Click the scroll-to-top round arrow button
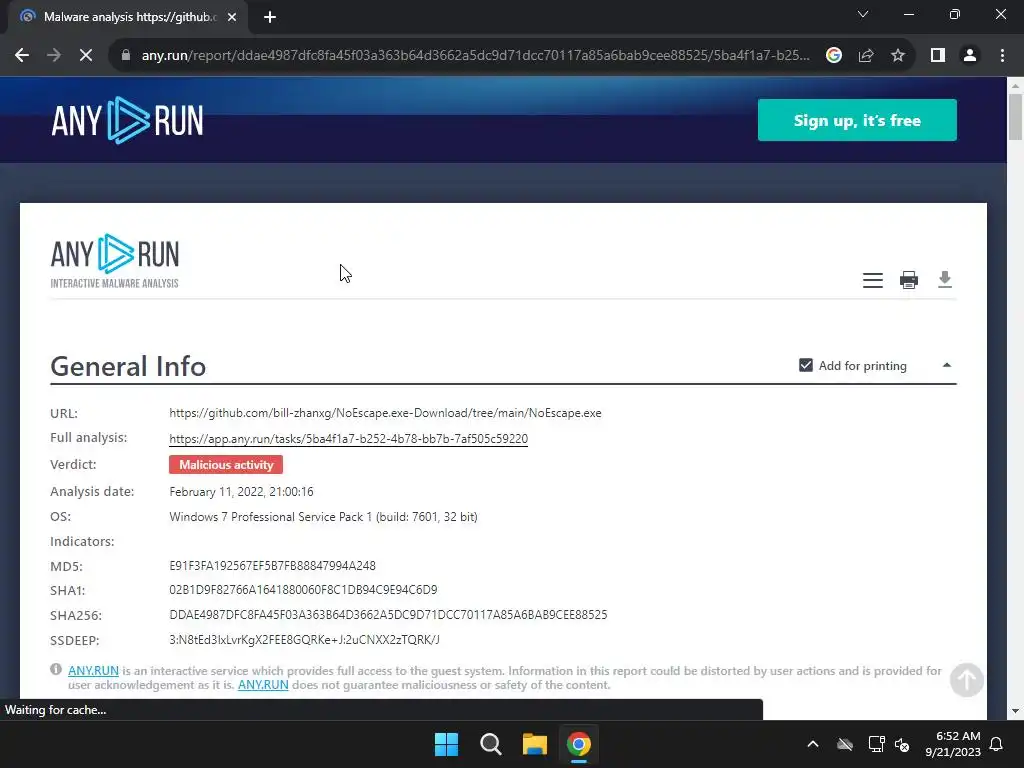1024x768 pixels. pos(966,680)
